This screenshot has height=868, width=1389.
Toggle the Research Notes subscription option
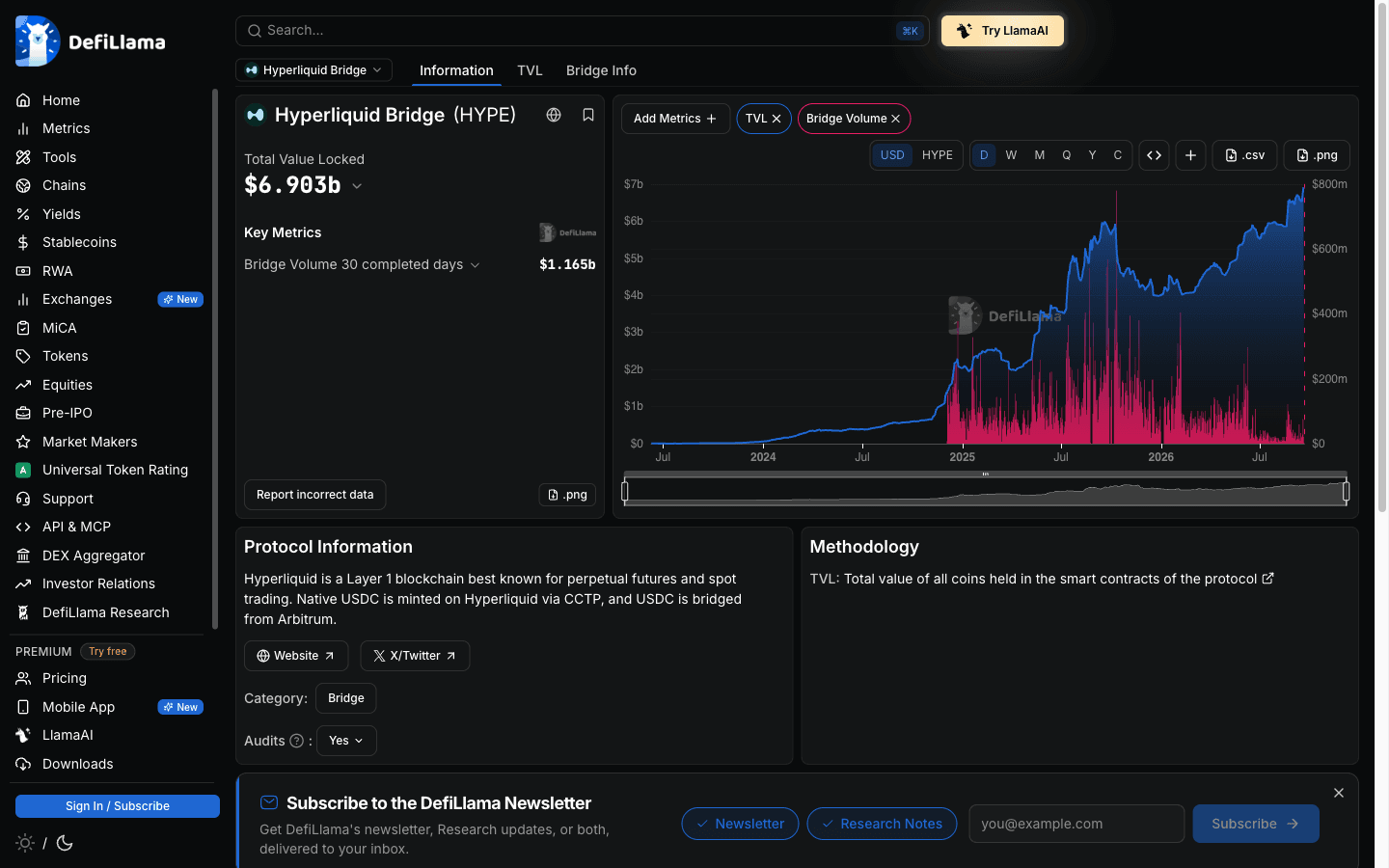[x=882, y=824]
